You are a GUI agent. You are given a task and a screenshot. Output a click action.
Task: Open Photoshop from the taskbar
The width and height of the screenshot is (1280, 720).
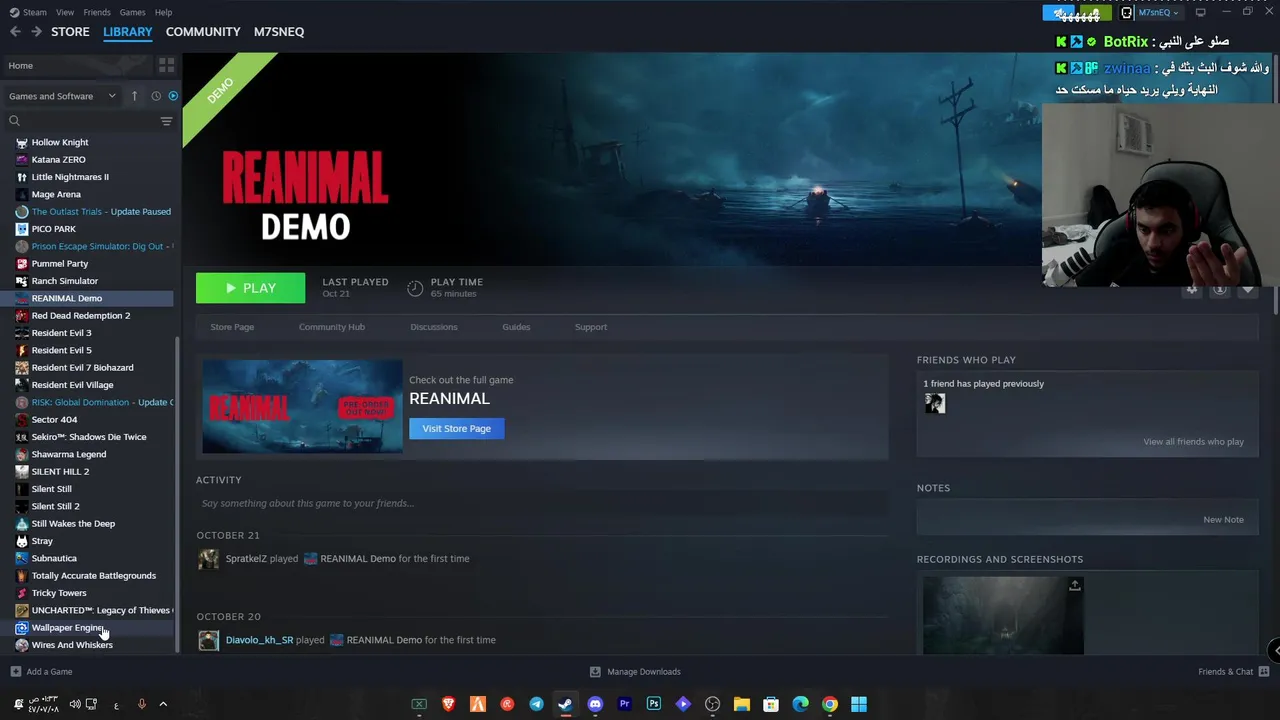[x=654, y=704]
